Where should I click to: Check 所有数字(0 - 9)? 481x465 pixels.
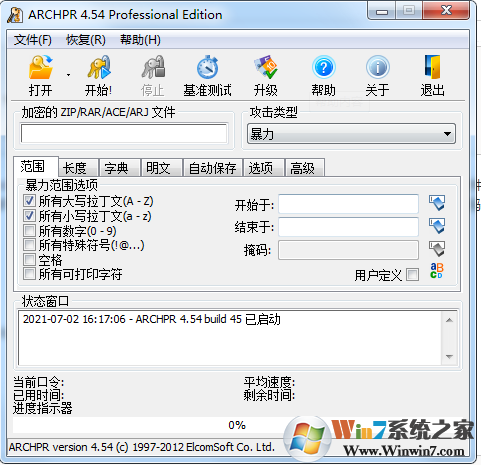coord(29,230)
